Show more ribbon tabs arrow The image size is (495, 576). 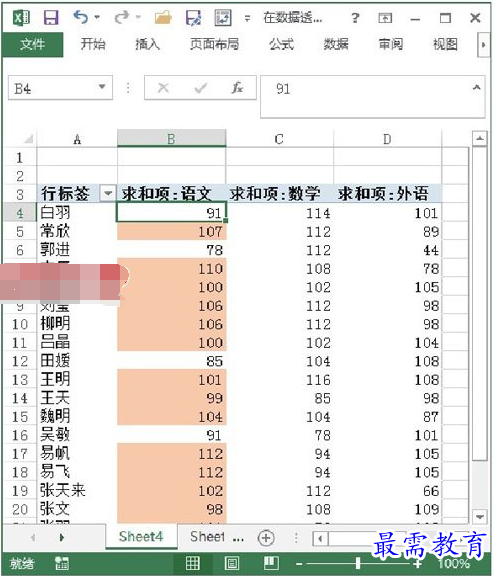[483, 45]
